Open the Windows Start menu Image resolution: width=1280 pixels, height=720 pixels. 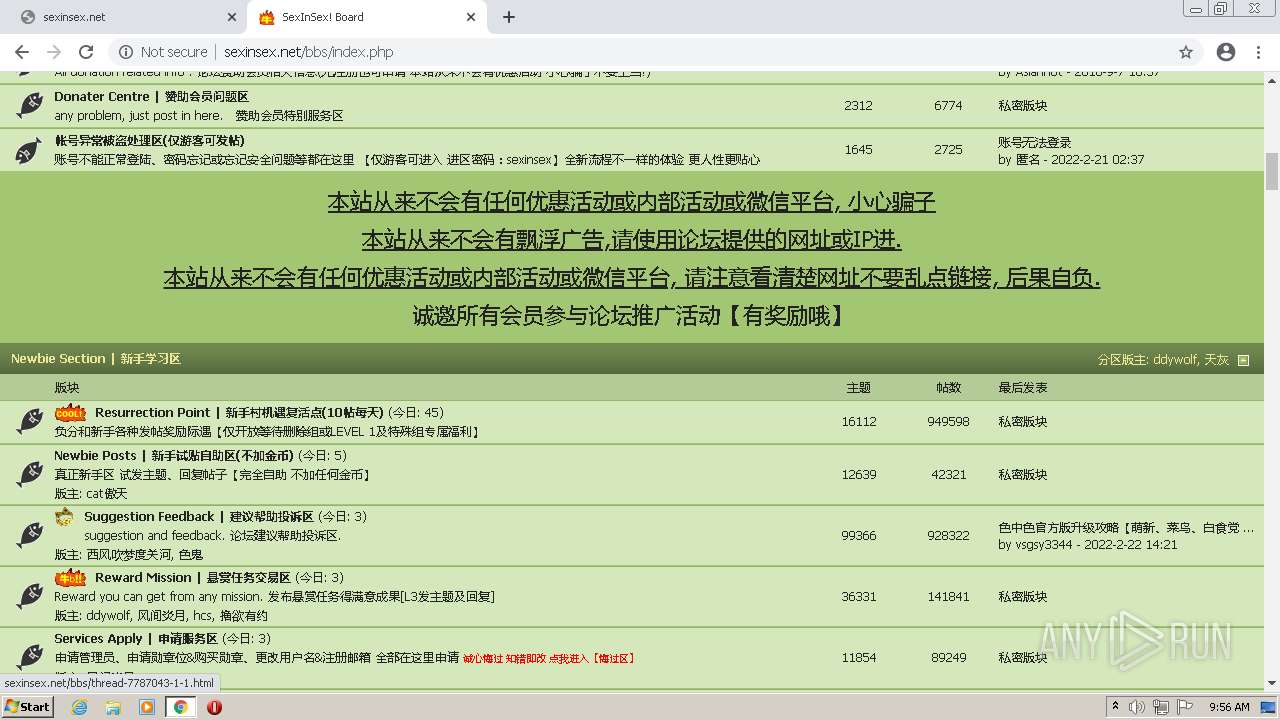pos(28,706)
